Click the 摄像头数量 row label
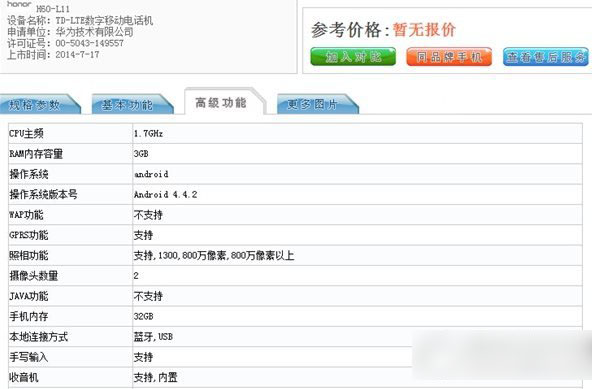This screenshot has width=592, height=389. (x=34, y=276)
